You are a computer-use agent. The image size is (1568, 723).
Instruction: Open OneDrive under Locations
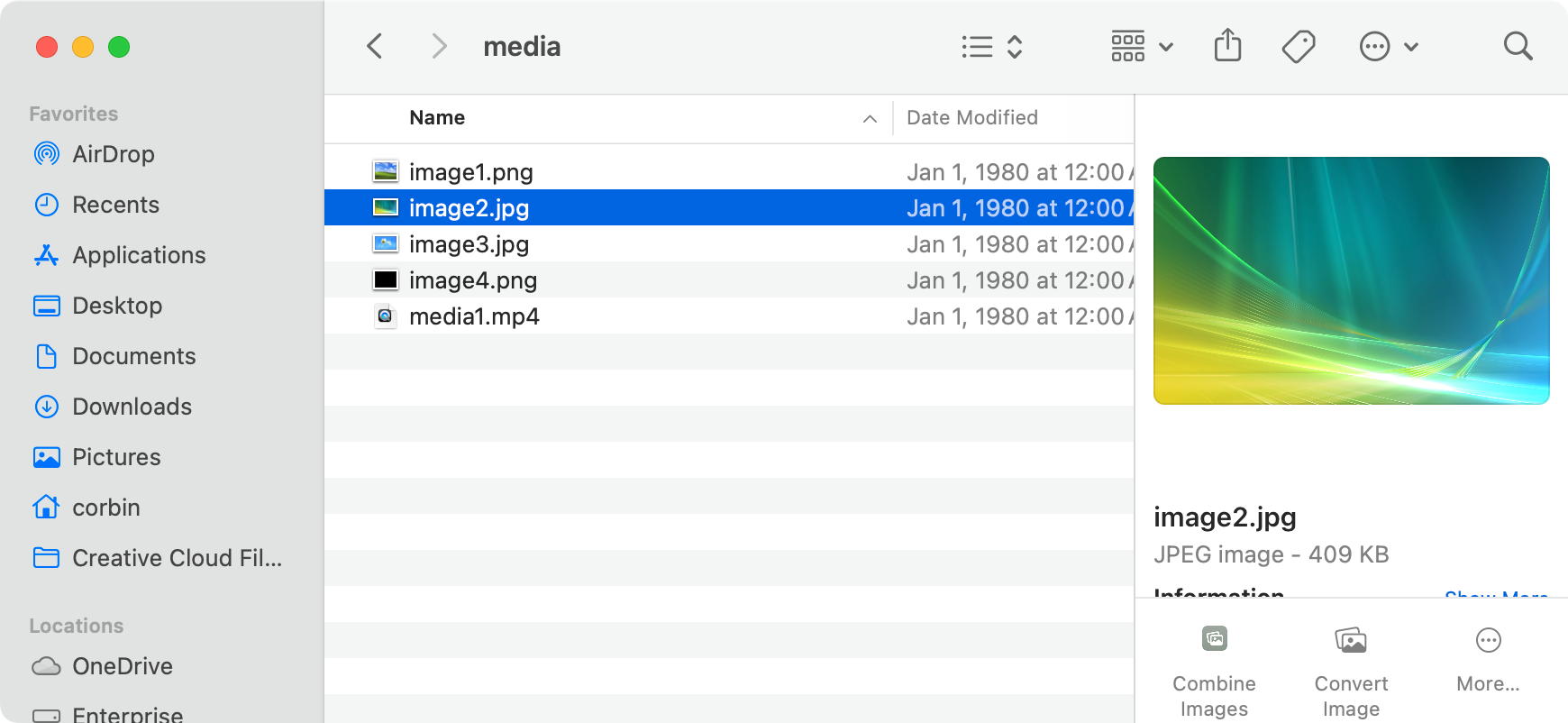pos(123,666)
